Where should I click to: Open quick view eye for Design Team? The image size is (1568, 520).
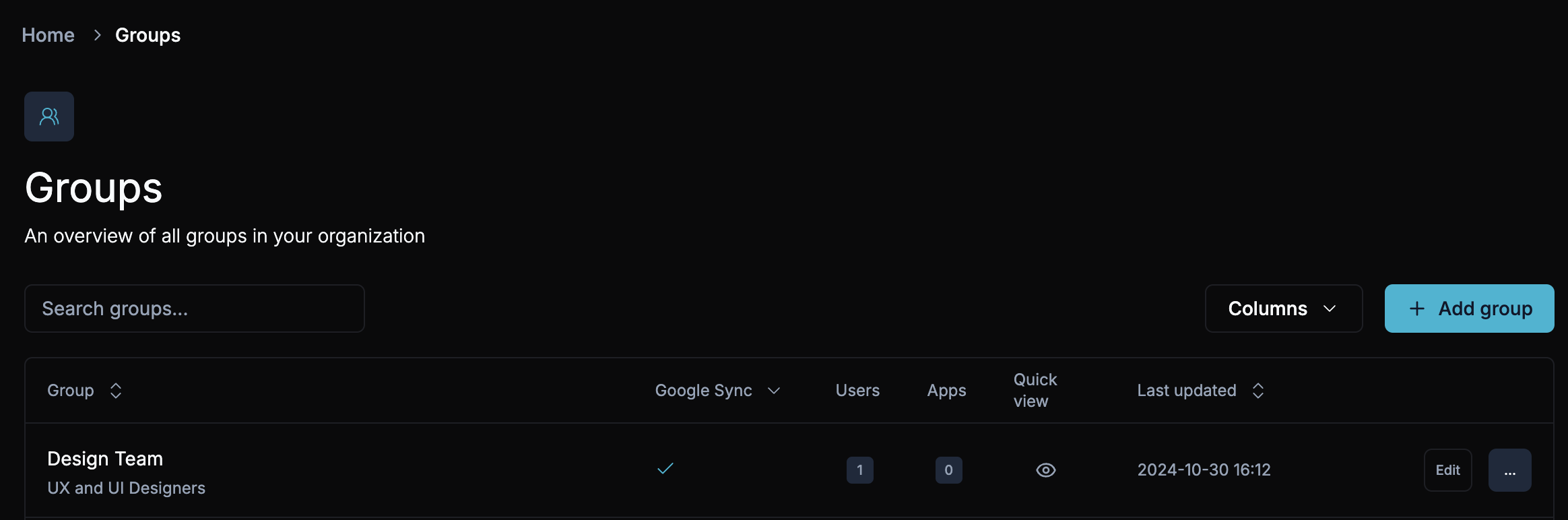[x=1045, y=470]
